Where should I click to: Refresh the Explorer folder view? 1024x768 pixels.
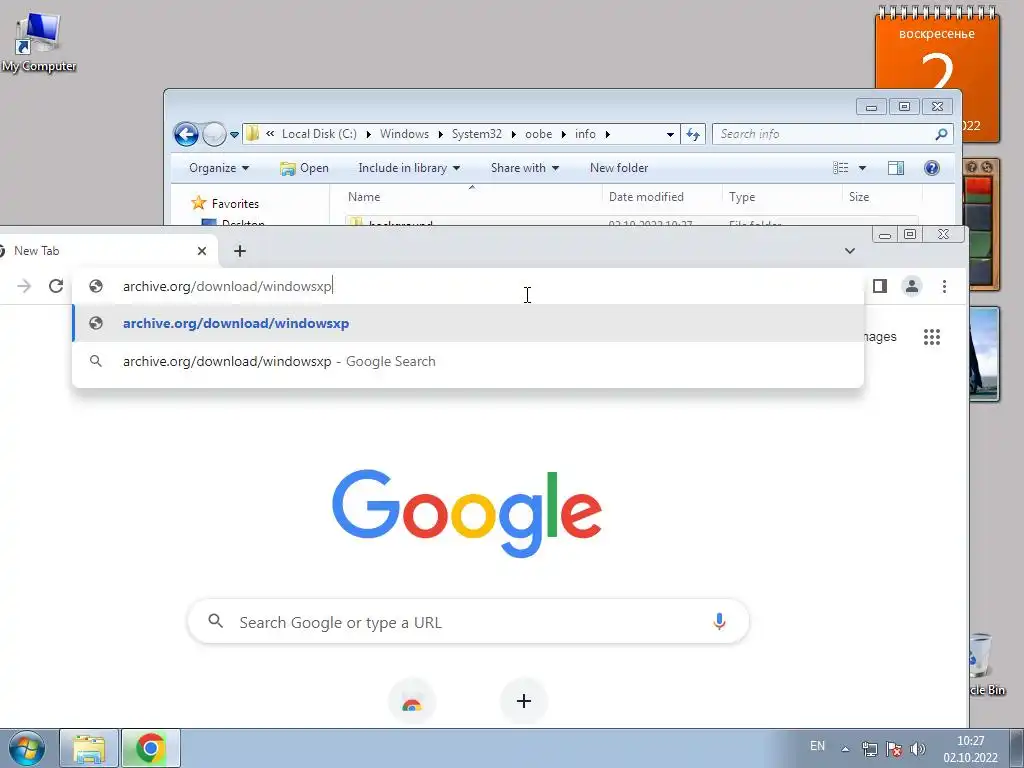pos(692,135)
